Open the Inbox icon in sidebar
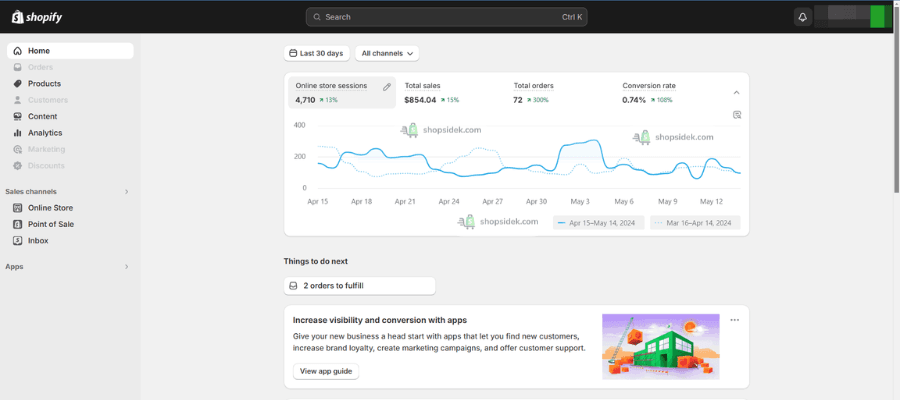This screenshot has width=900, height=400. (17, 241)
